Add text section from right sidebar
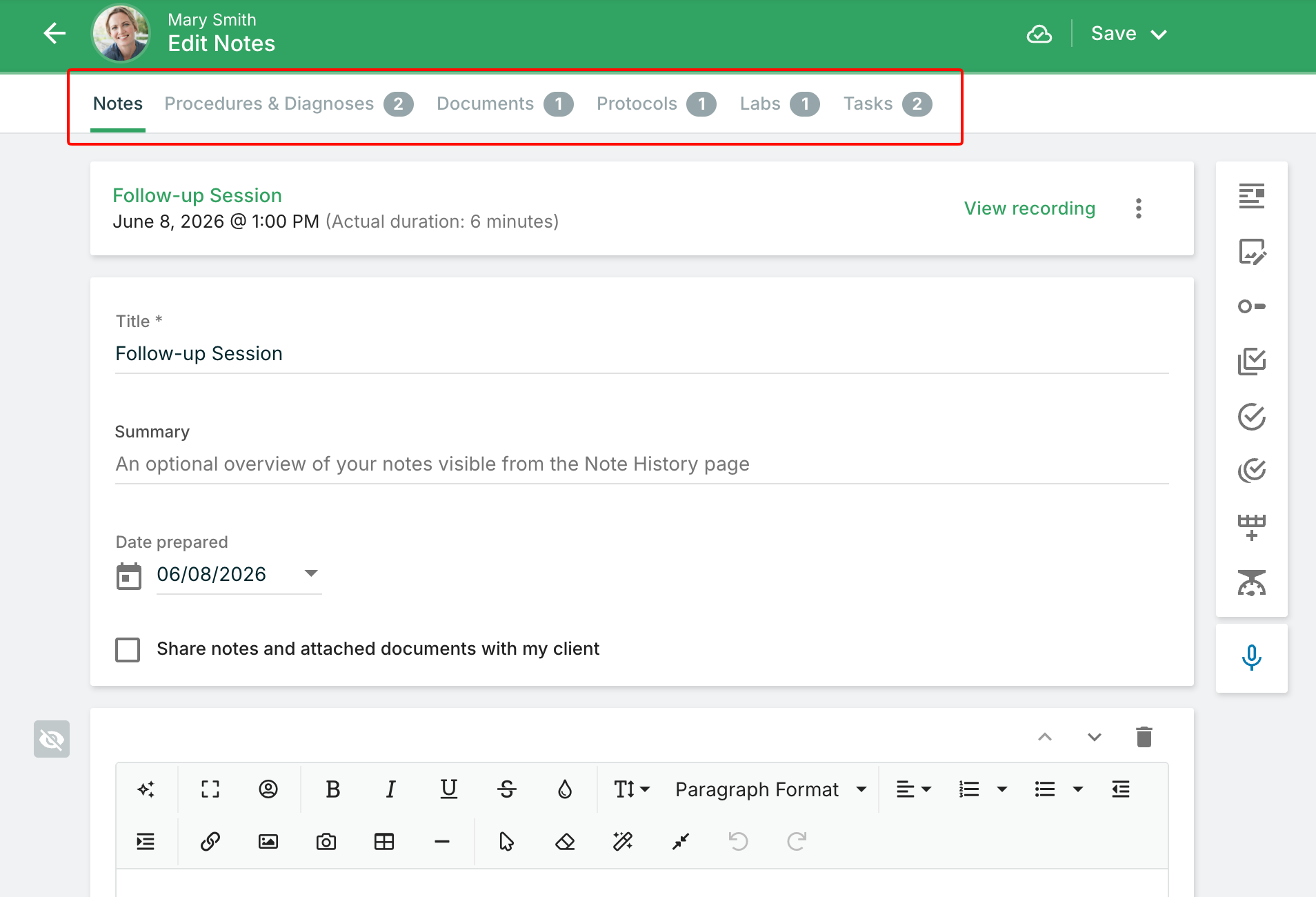 pos(1251,196)
